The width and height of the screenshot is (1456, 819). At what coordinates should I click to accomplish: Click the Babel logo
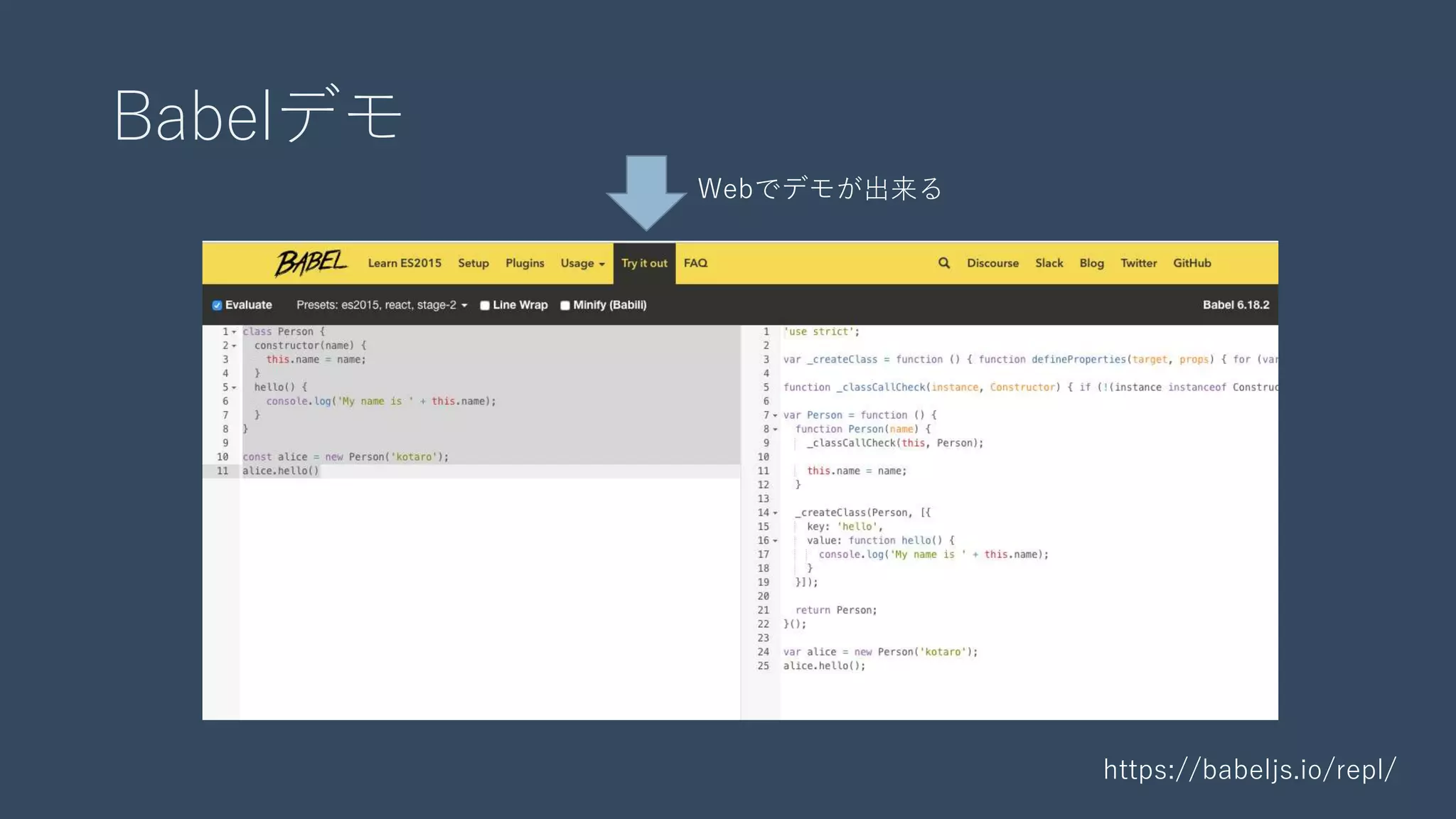[311, 262]
